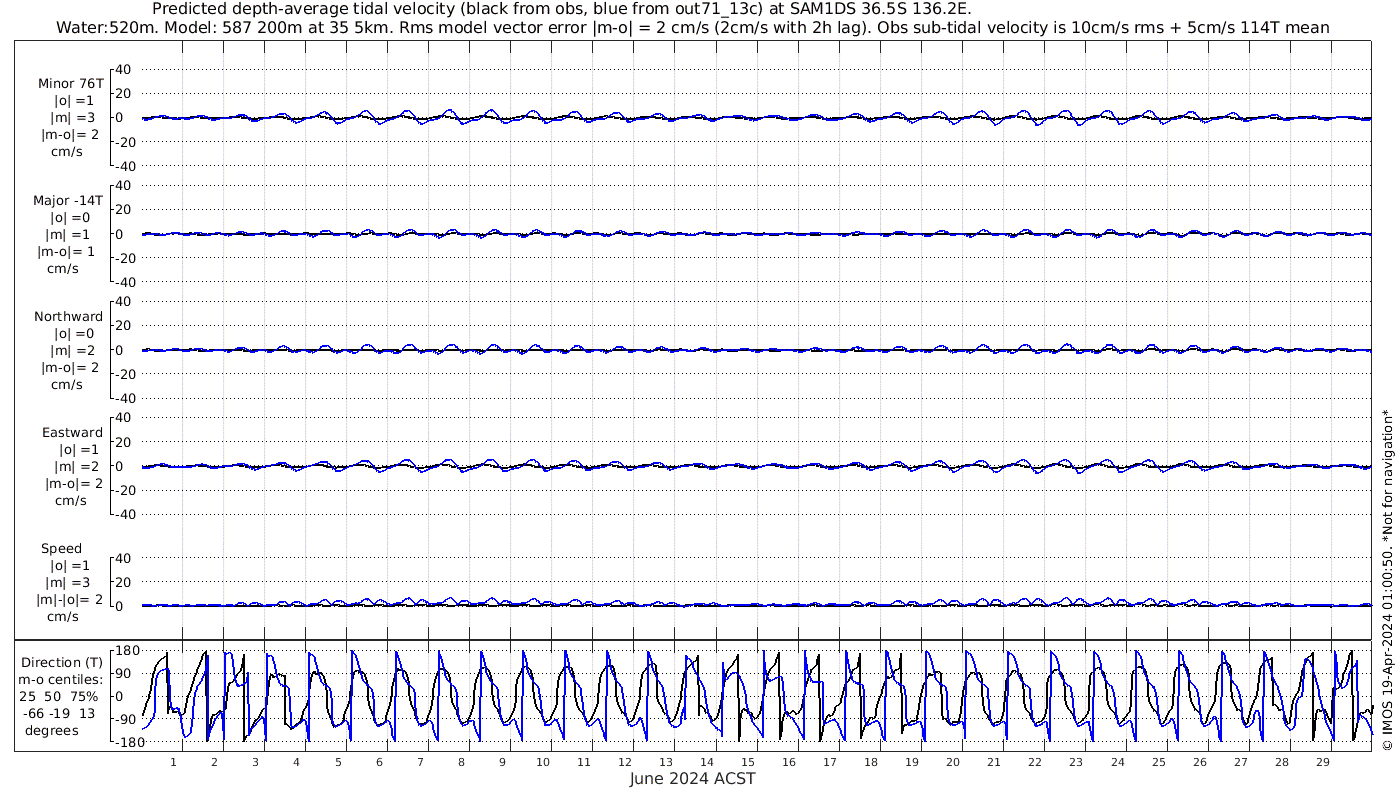The image size is (1400, 800).
Task: Click day 29 on the date axis
Action: (1322, 762)
